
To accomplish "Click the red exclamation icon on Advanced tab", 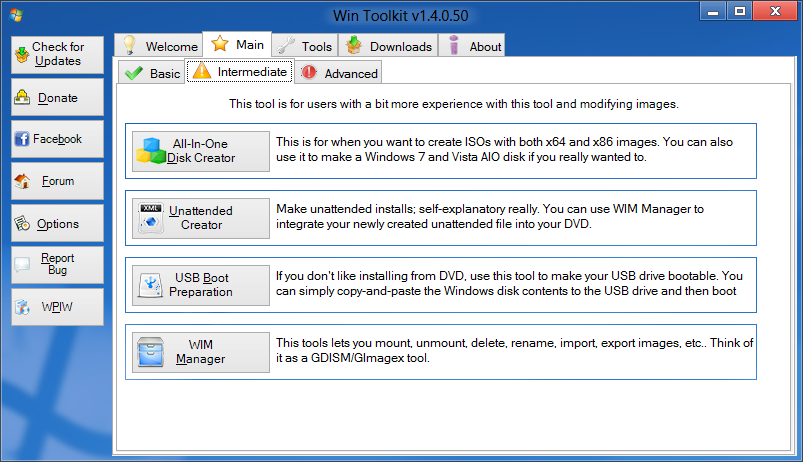I will click(x=309, y=72).
